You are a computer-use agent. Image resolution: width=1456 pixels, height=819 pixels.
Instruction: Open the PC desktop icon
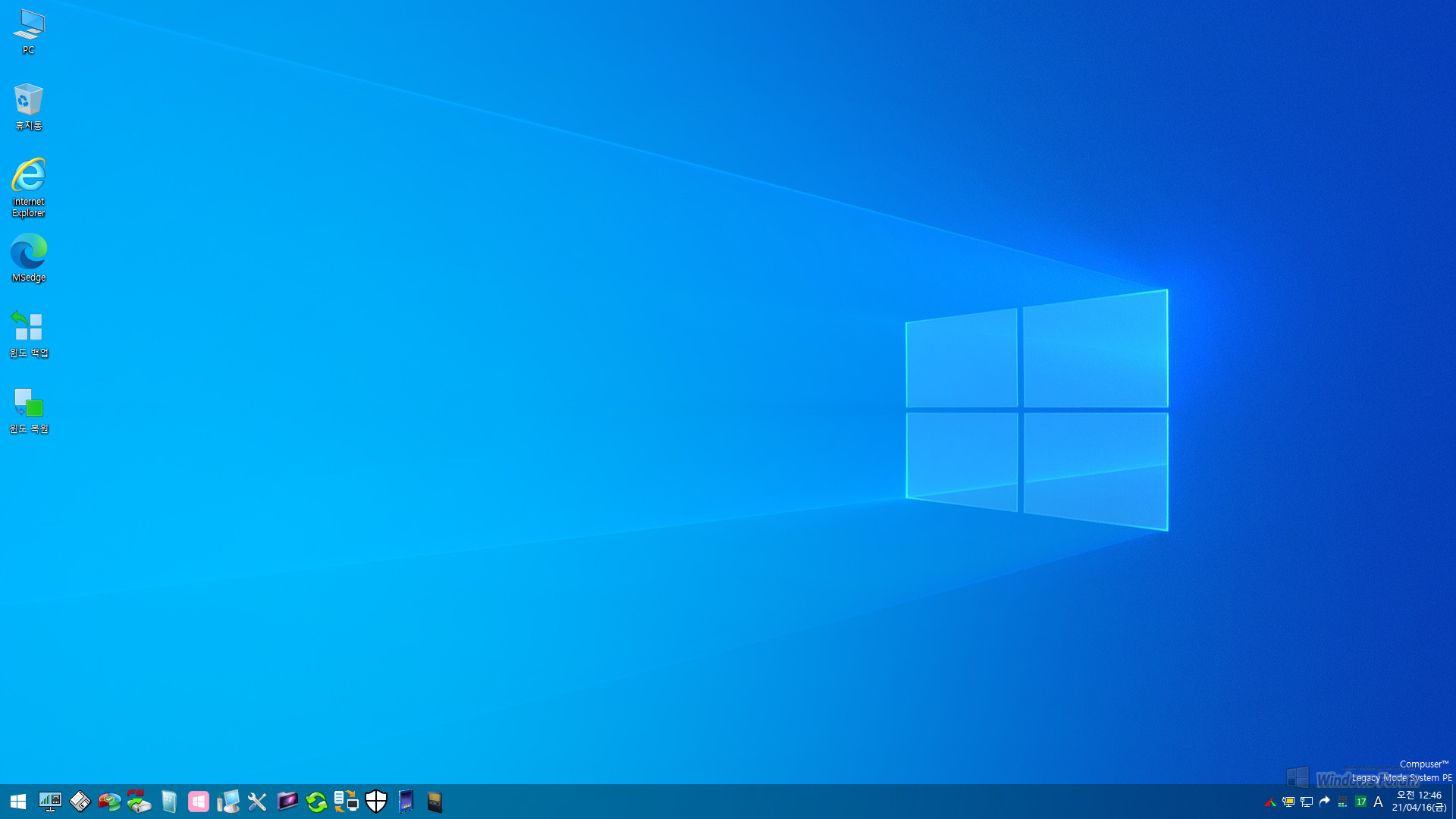pyautogui.click(x=29, y=32)
